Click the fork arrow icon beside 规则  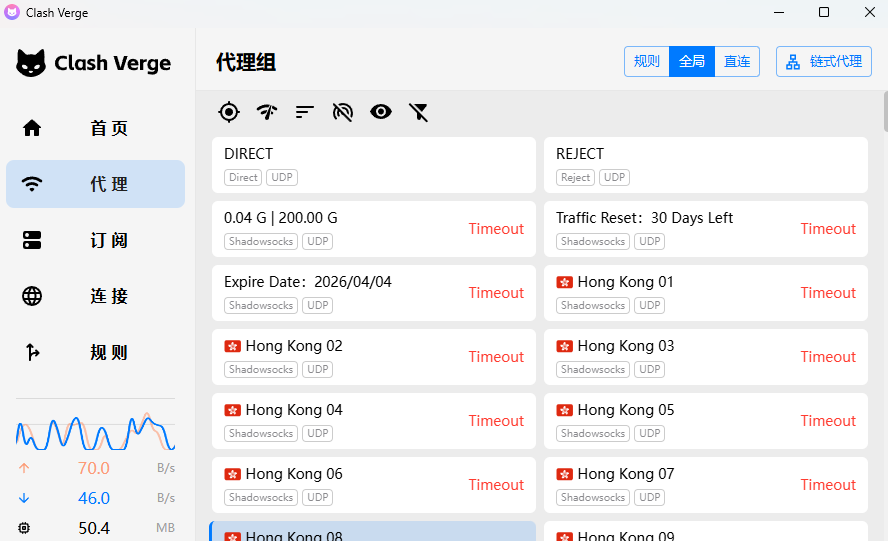click(x=33, y=352)
